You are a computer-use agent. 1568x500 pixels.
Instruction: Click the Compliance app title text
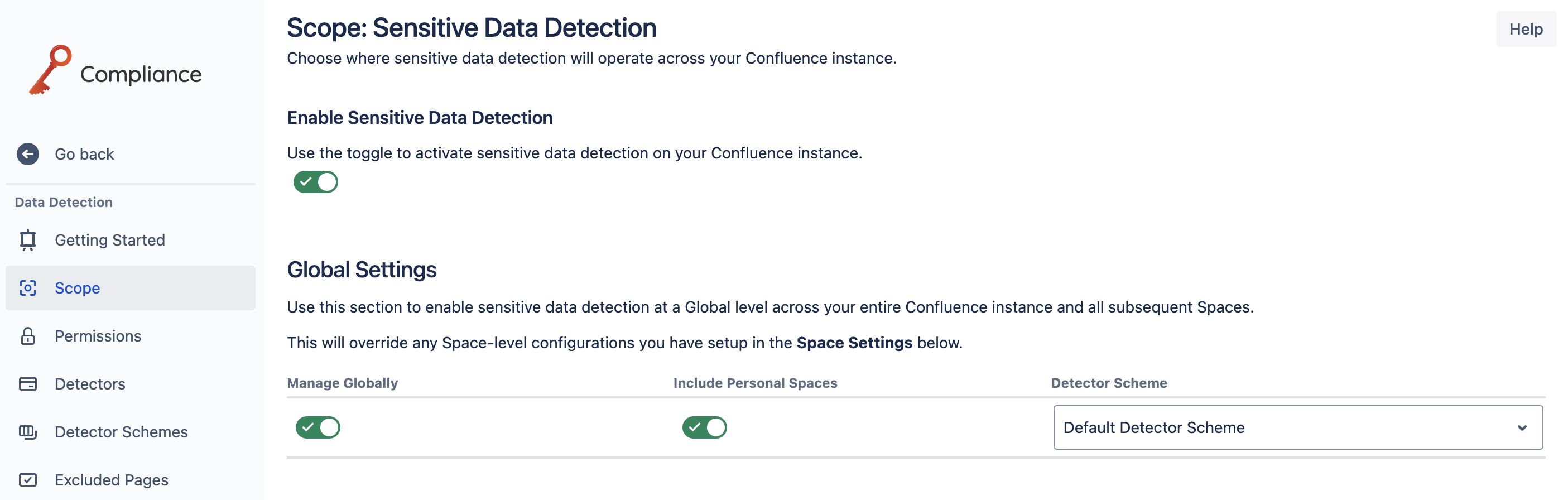tap(141, 74)
